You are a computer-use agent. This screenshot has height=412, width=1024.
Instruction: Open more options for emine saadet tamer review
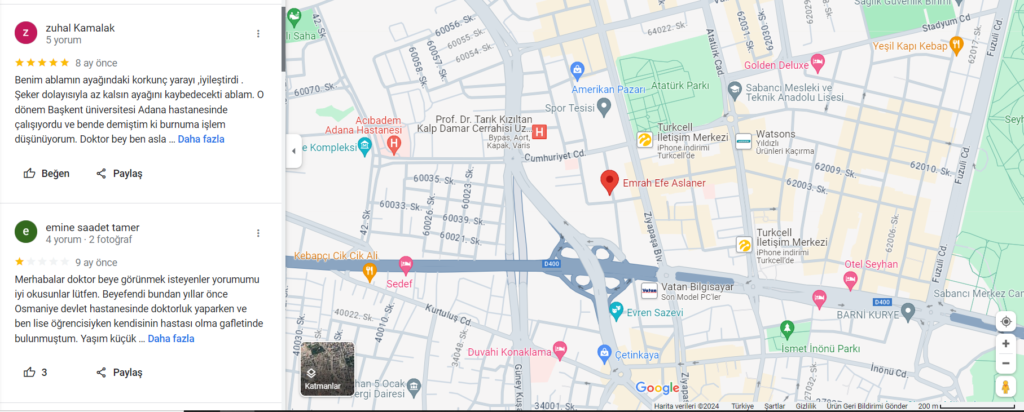[x=258, y=233]
